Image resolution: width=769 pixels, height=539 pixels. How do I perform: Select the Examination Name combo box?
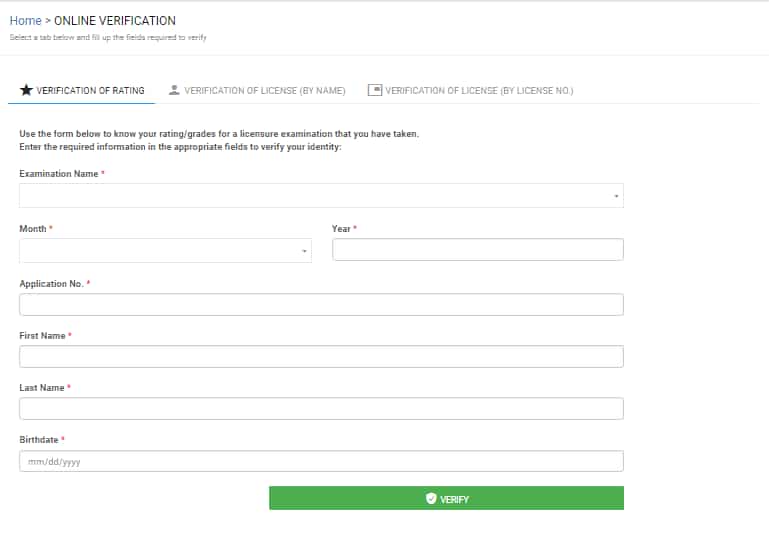coord(321,196)
